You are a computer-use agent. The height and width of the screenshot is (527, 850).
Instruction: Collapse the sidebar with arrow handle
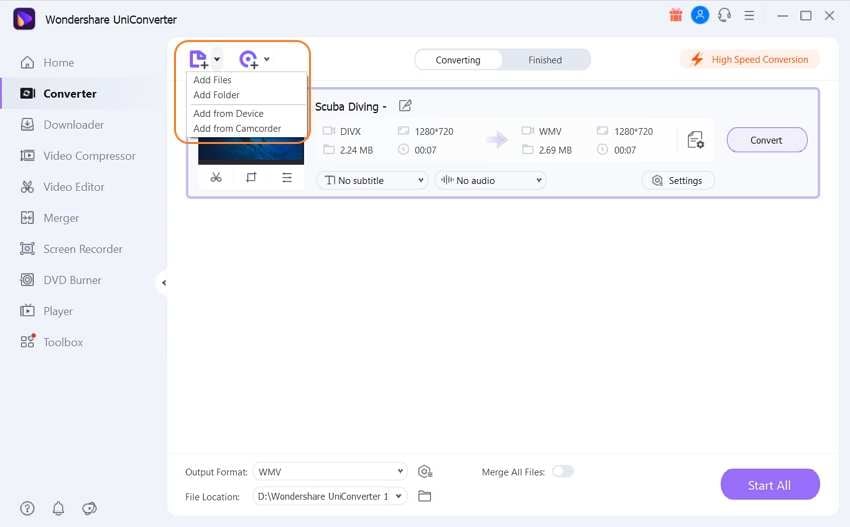(x=164, y=282)
